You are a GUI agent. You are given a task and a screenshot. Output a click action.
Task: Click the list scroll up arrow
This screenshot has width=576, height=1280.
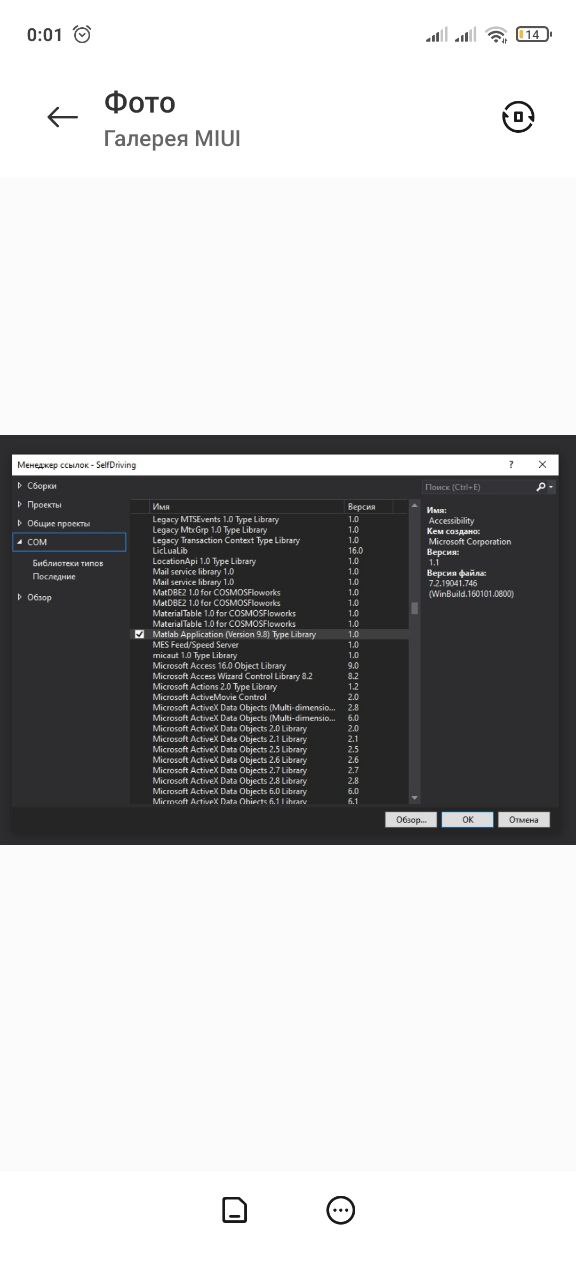click(415, 507)
